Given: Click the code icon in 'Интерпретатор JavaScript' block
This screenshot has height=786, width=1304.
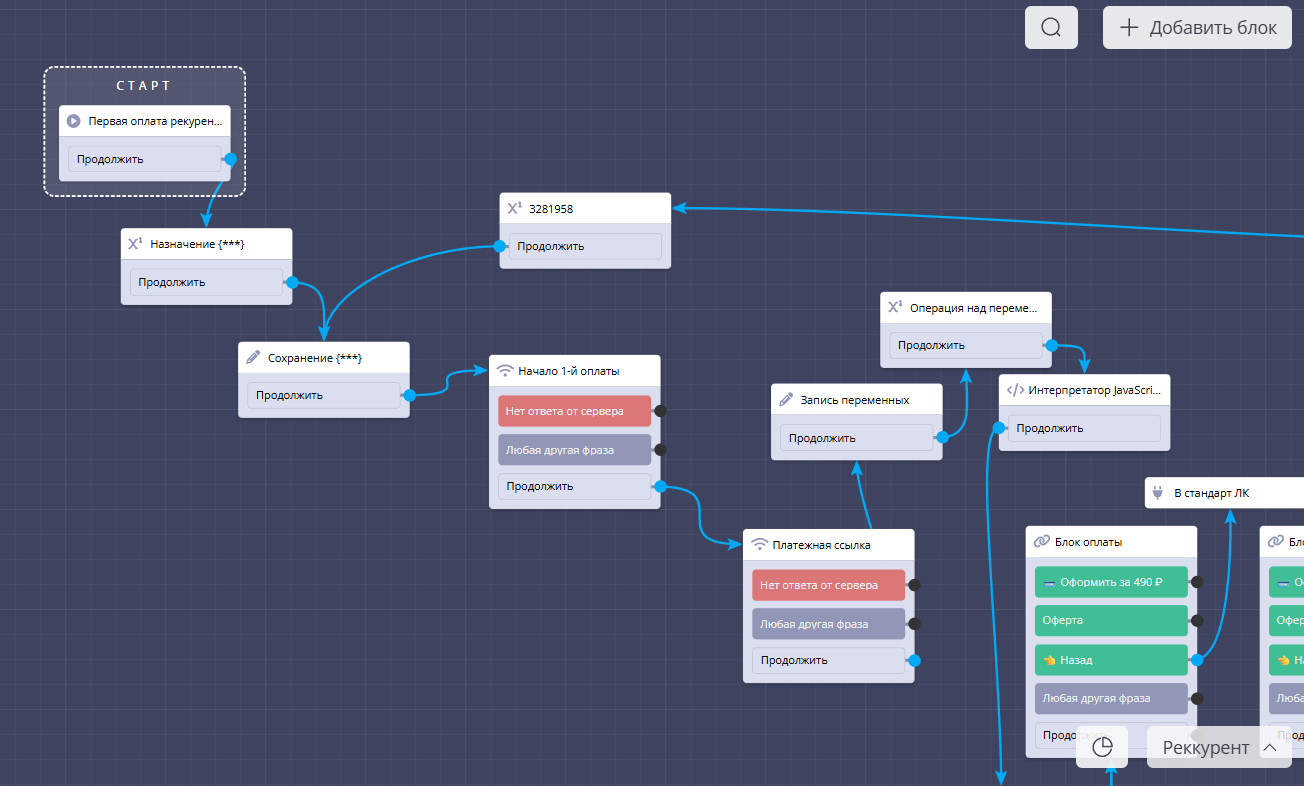Looking at the screenshot, I should [x=1014, y=390].
